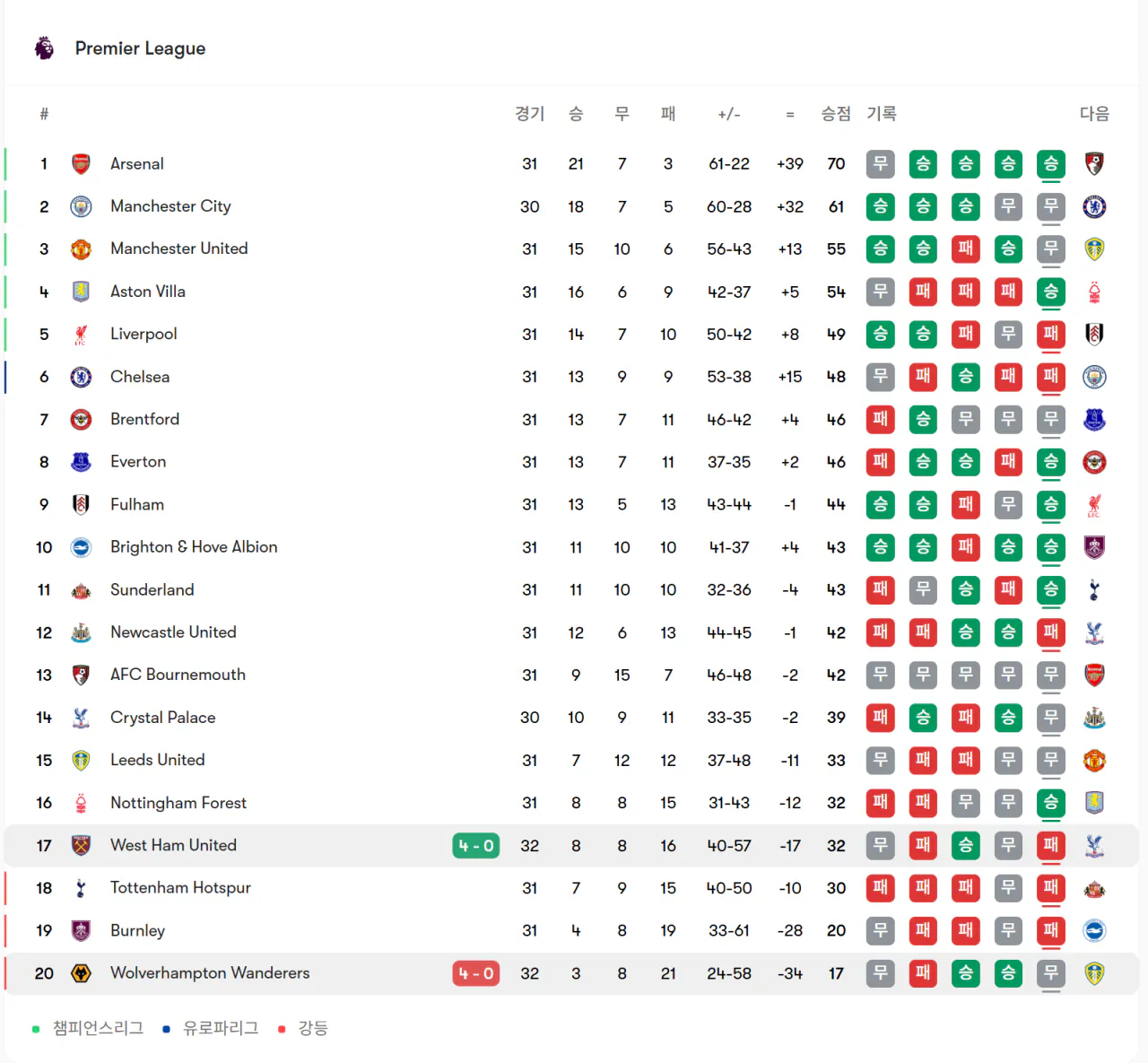This screenshot has height=1063, width=1148.
Task: Click West Ham United's crest icon
Action: click(x=81, y=846)
